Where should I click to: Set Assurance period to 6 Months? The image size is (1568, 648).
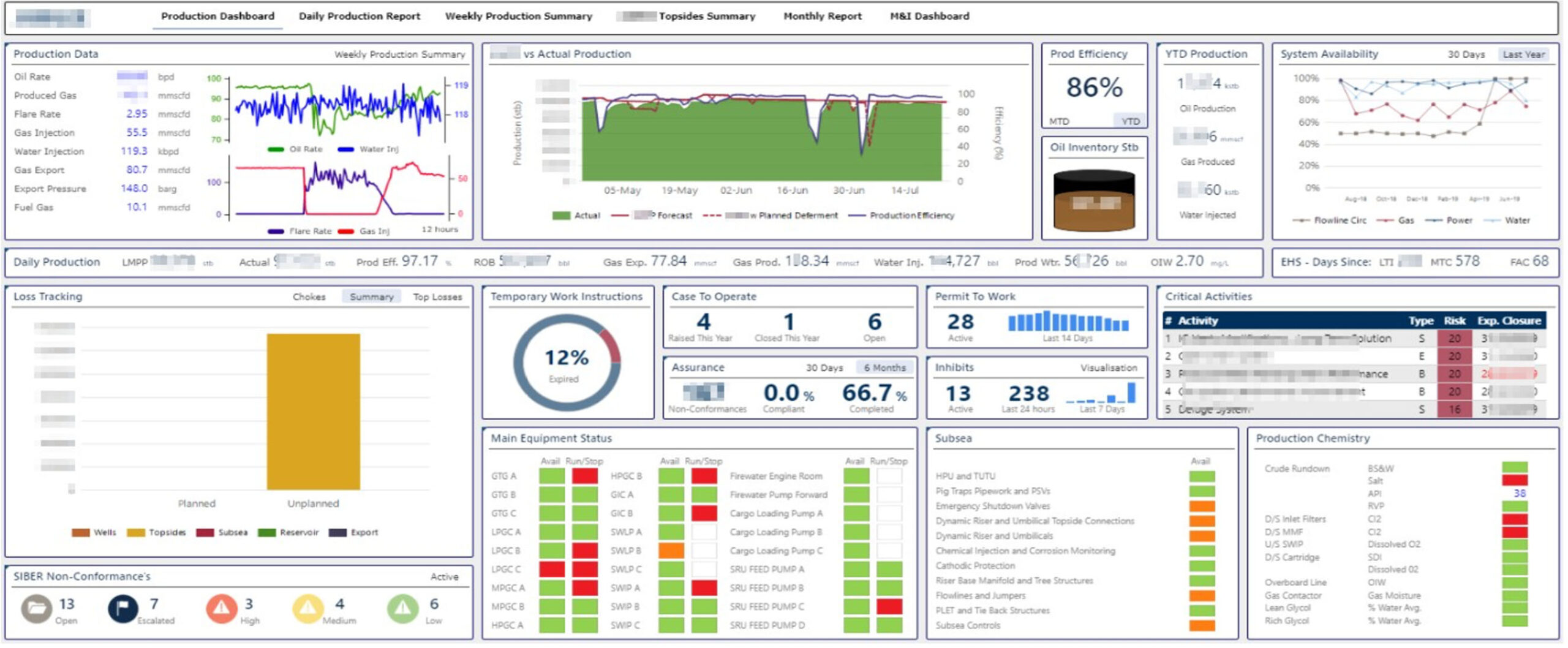coord(884,367)
